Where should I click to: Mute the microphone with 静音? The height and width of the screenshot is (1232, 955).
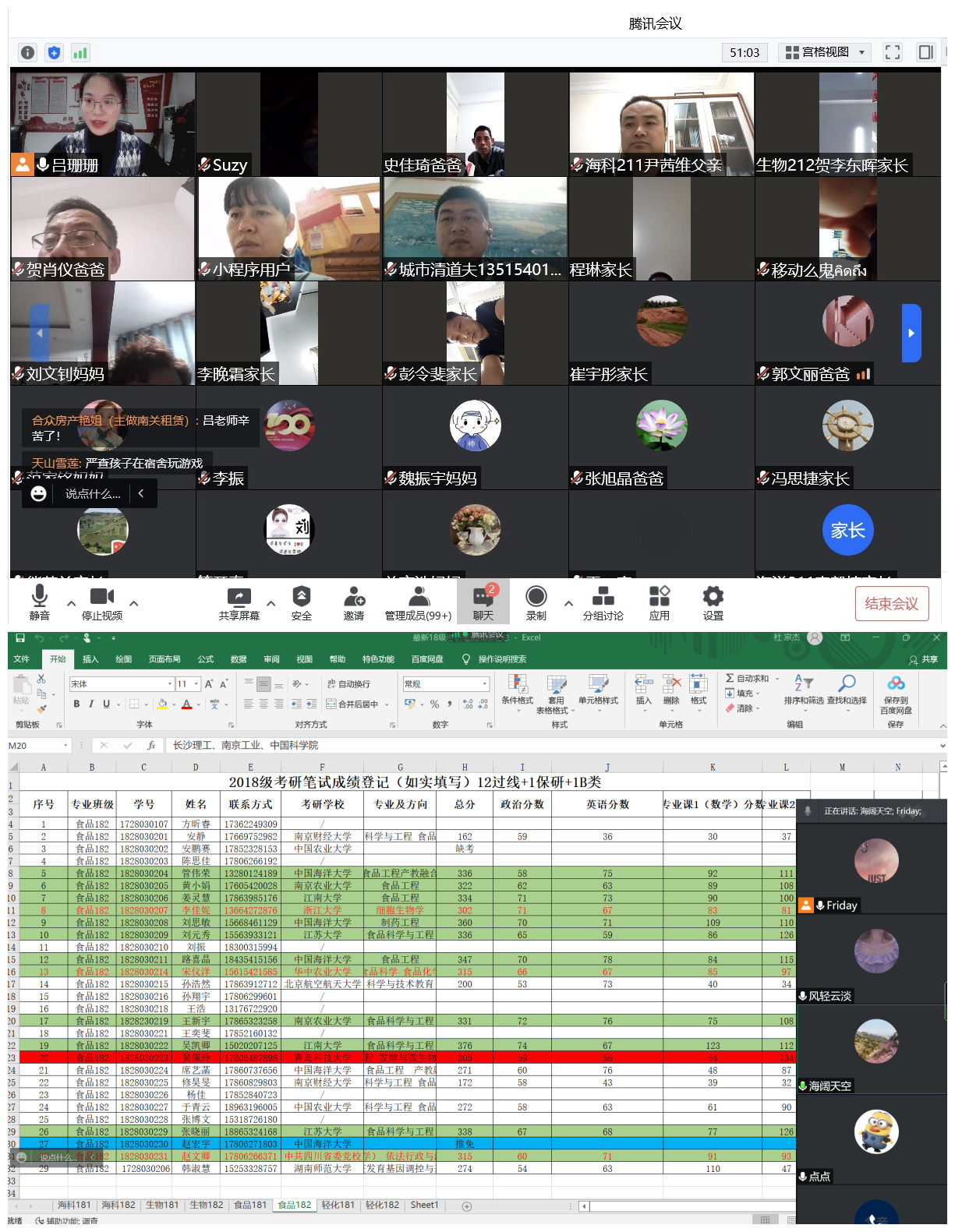click(39, 603)
